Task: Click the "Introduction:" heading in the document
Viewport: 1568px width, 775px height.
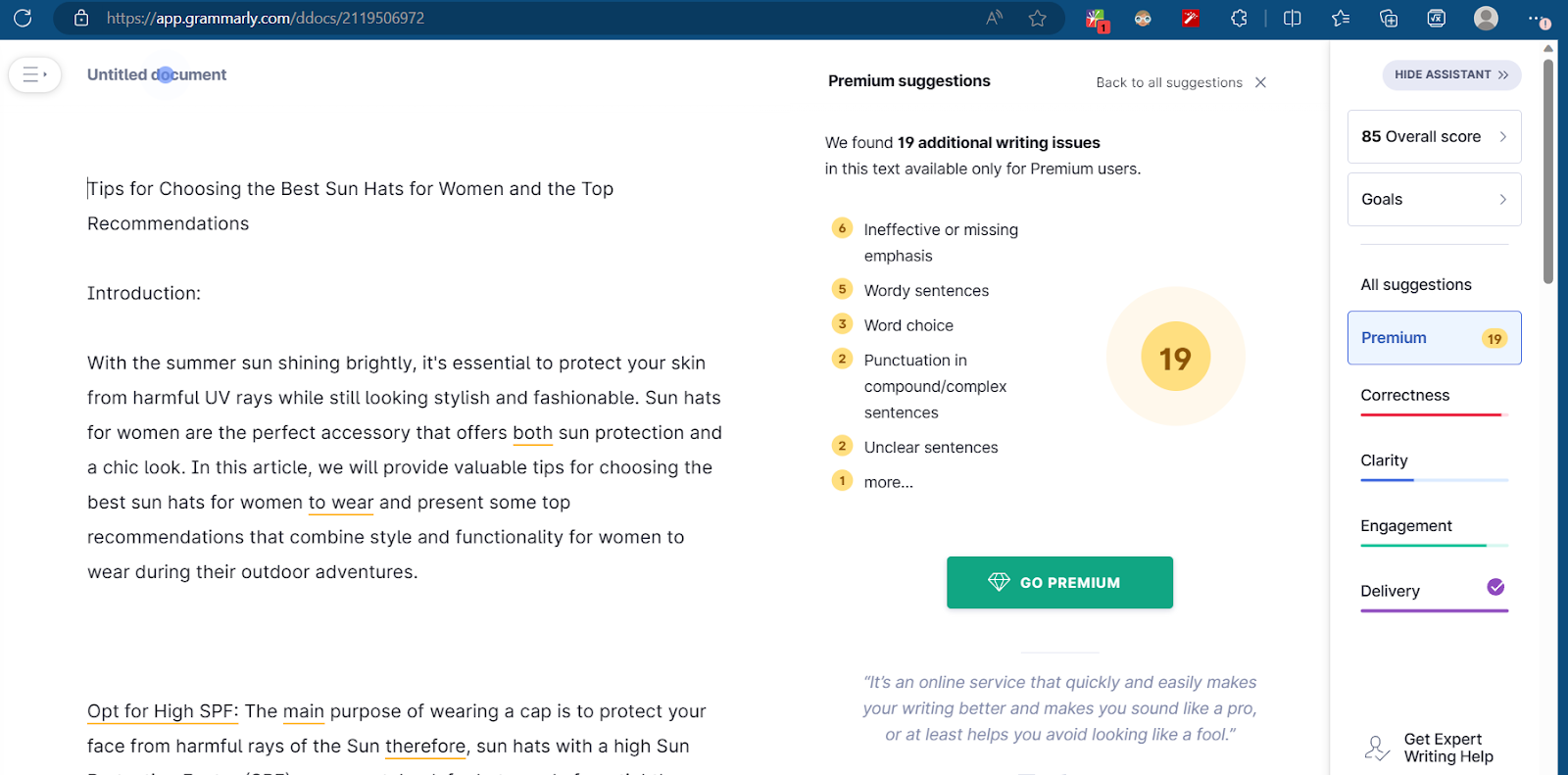Action: point(144,293)
